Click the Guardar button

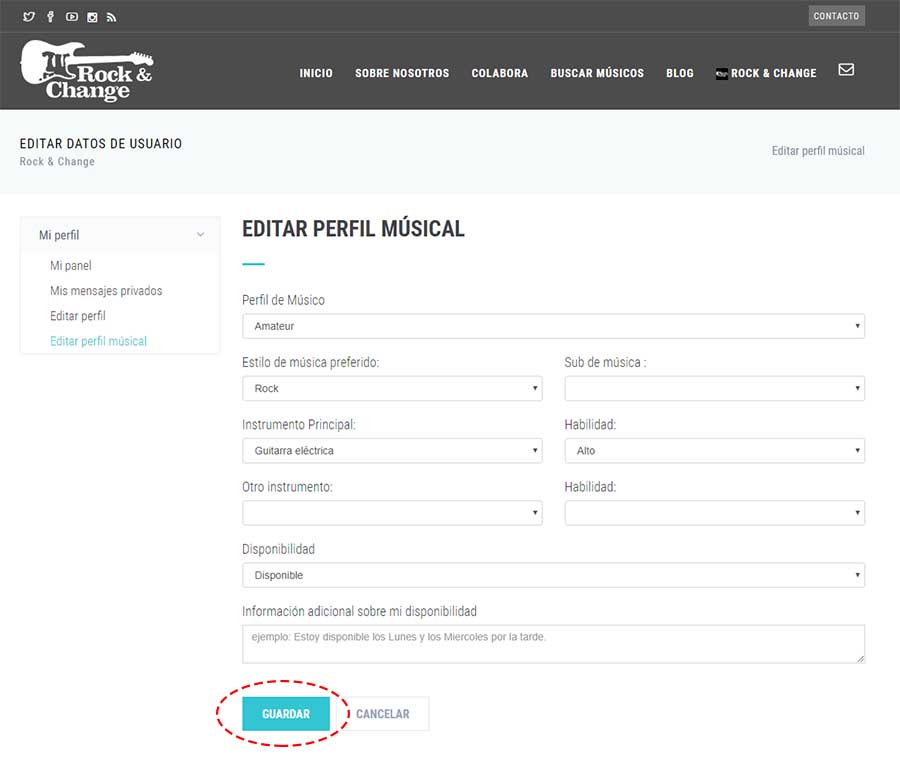click(286, 714)
